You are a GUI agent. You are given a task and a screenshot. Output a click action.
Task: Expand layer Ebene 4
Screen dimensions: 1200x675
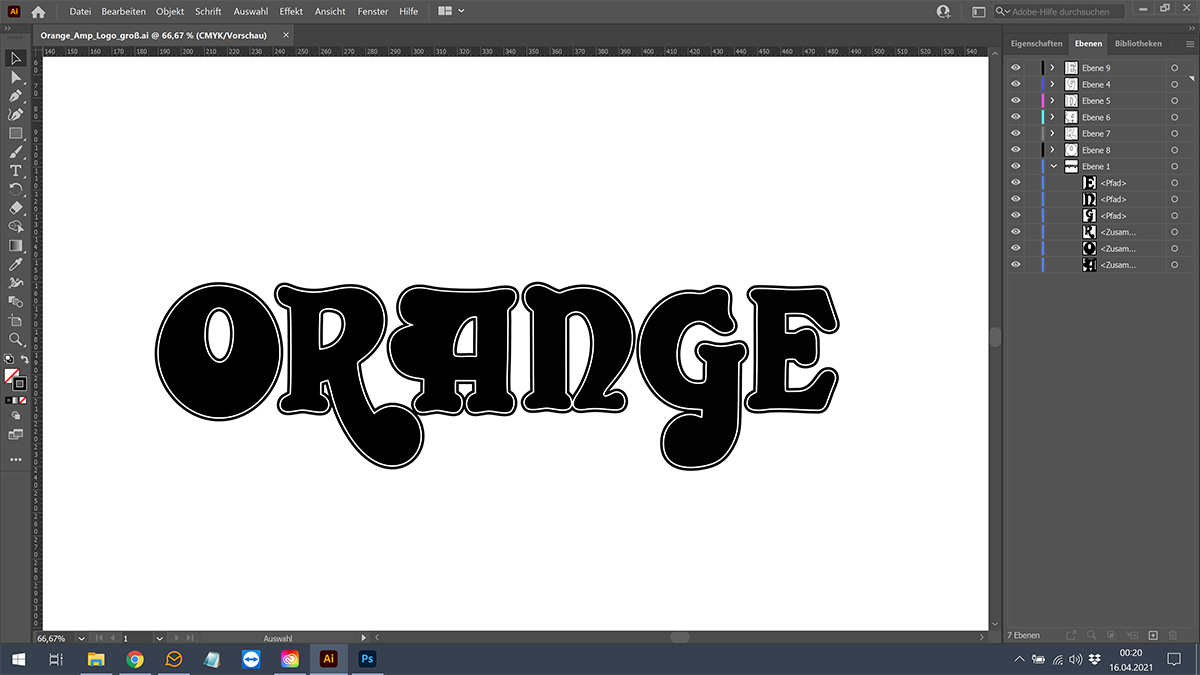coord(1053,84)
